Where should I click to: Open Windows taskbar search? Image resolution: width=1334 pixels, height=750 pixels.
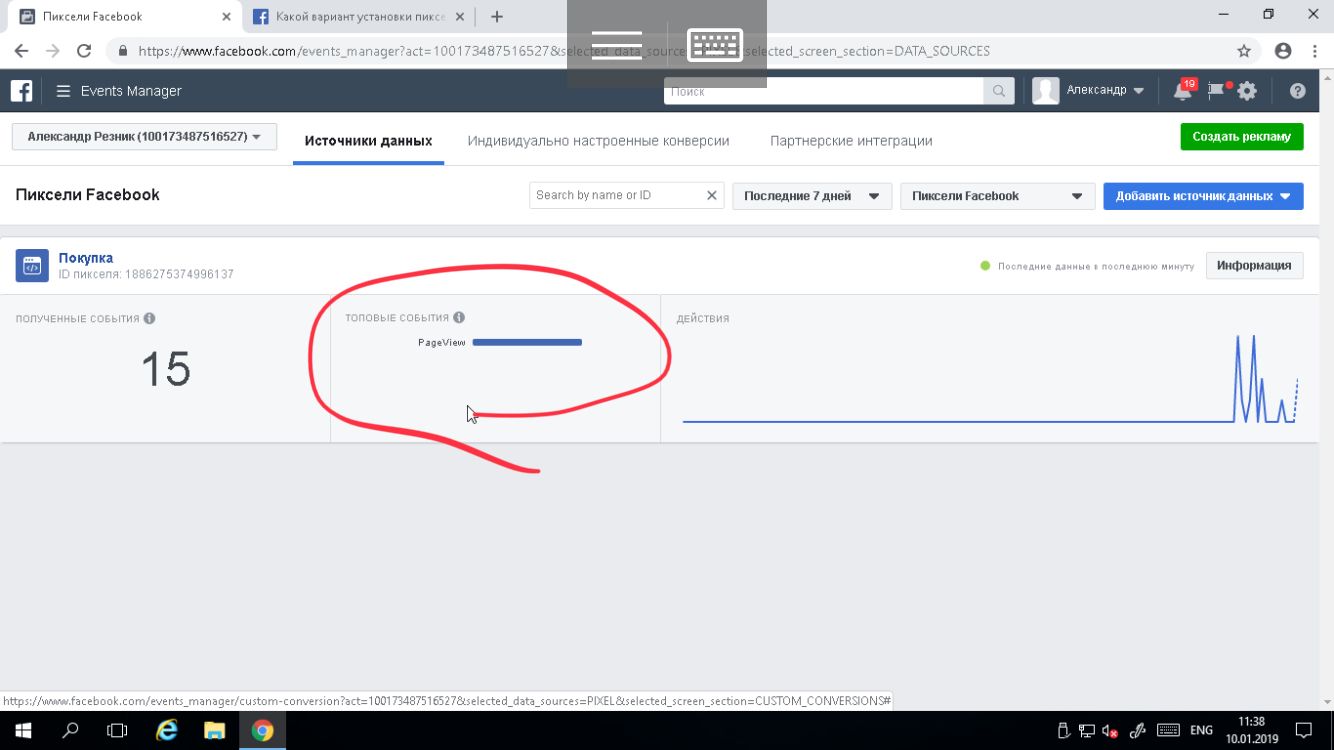70,731
